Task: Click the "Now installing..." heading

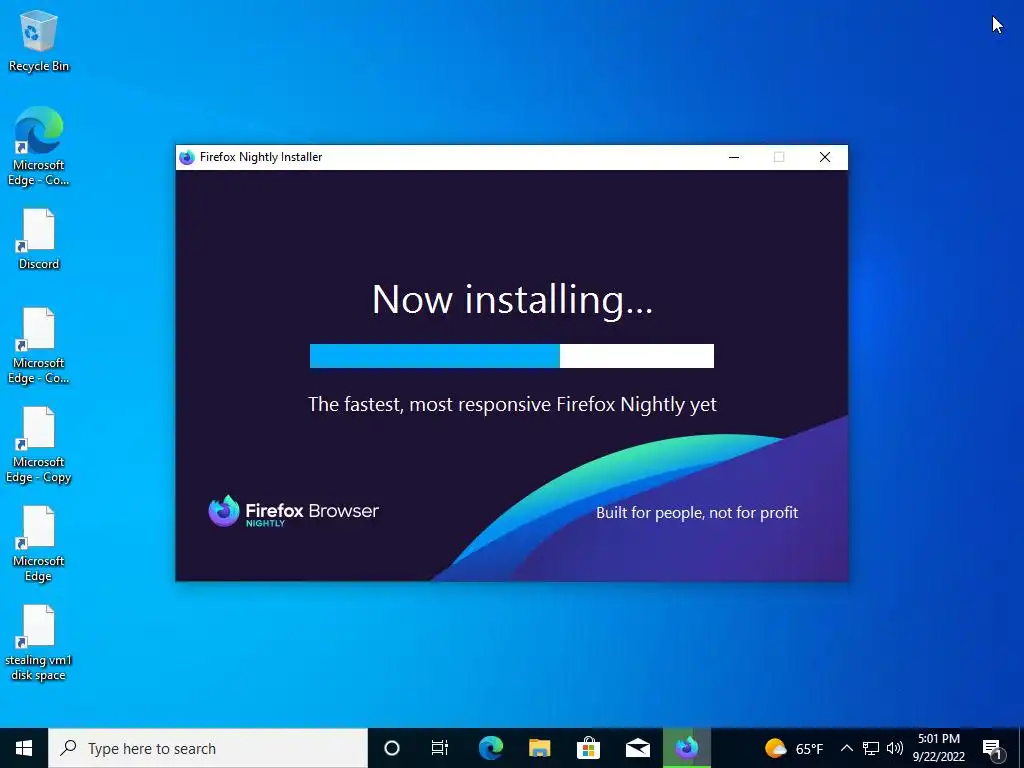Action: pyautogui.click(x=512, y=300)
